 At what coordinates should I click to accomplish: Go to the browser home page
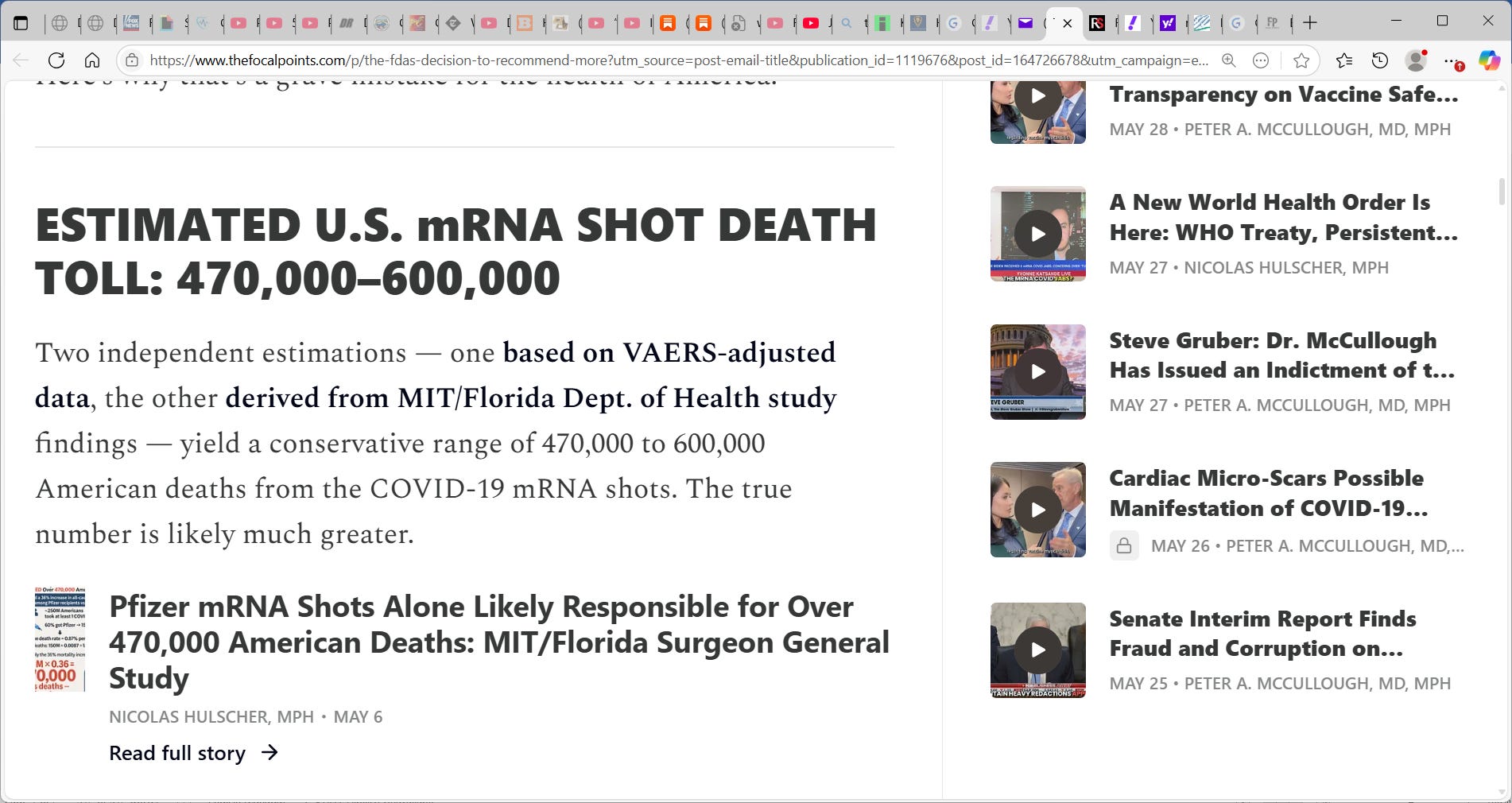tap(92, 60)
